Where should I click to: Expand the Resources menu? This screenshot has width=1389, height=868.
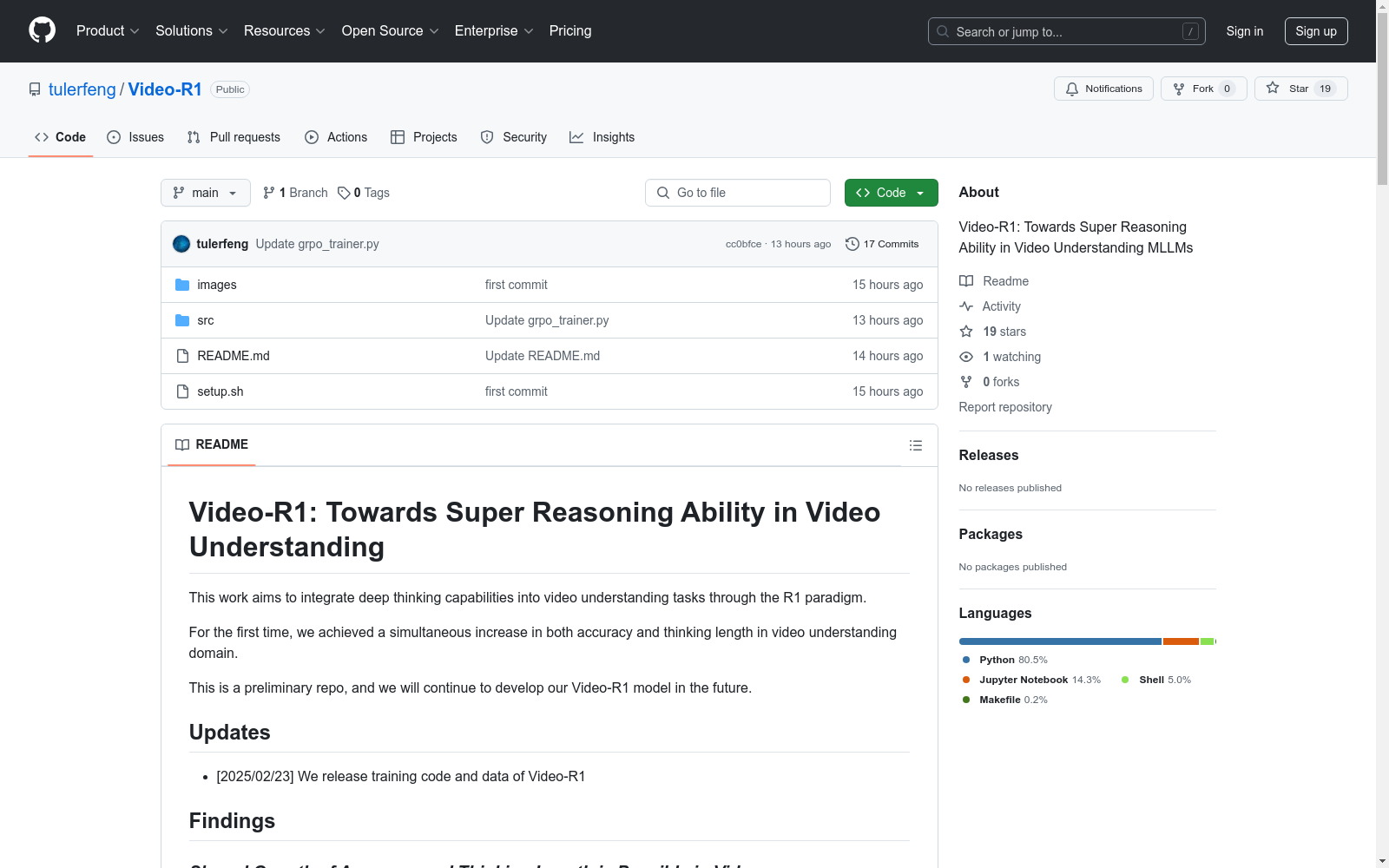point(285,31)
